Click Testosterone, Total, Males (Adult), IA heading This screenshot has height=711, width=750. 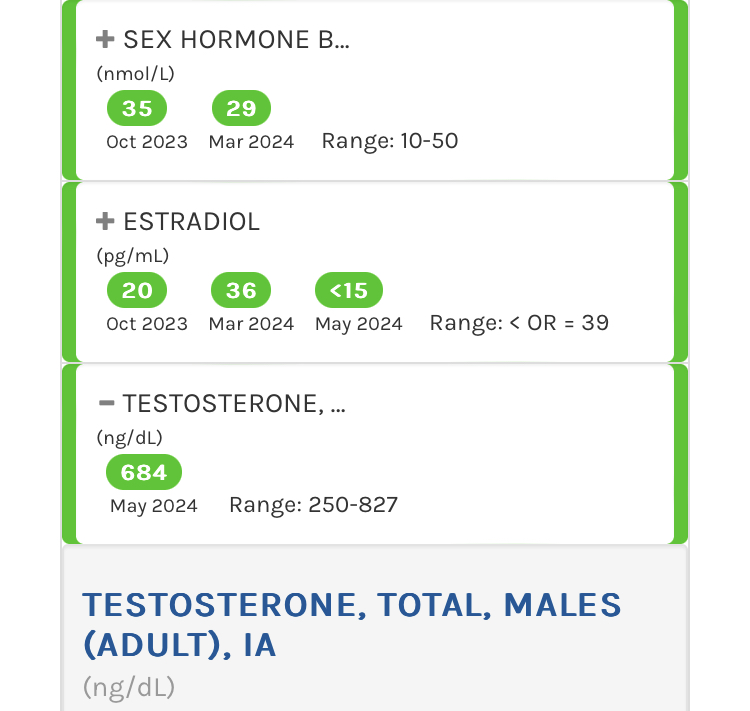tap(352, 625)
